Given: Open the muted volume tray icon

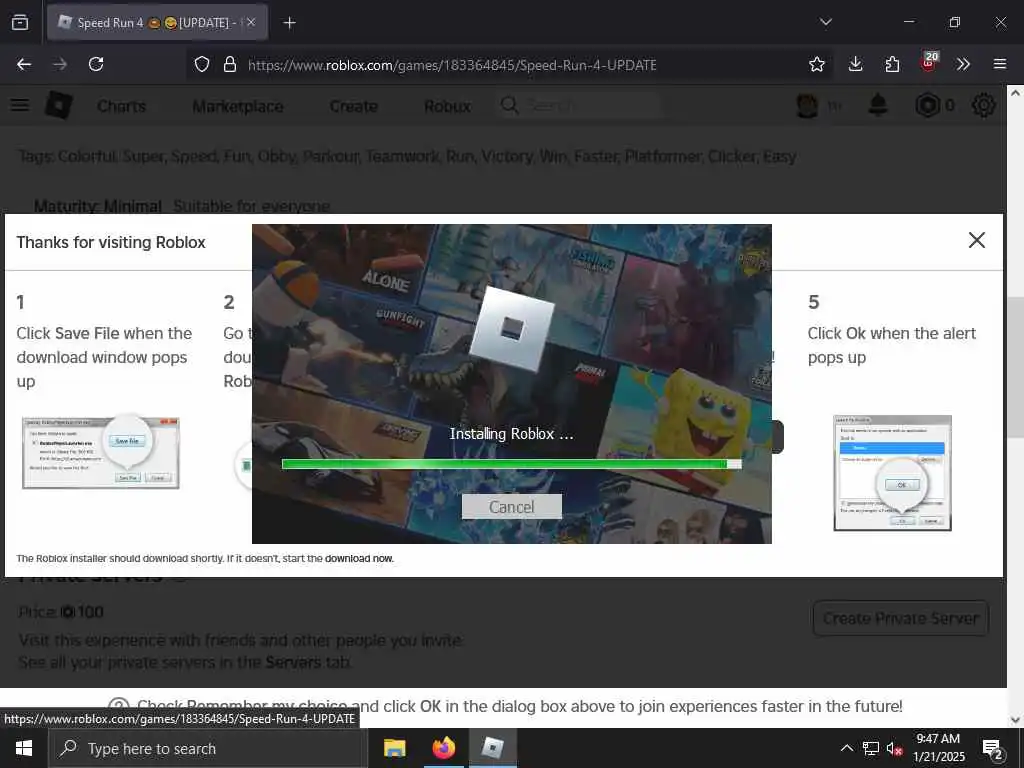Looking at the screenshot, I should [895, 748].
